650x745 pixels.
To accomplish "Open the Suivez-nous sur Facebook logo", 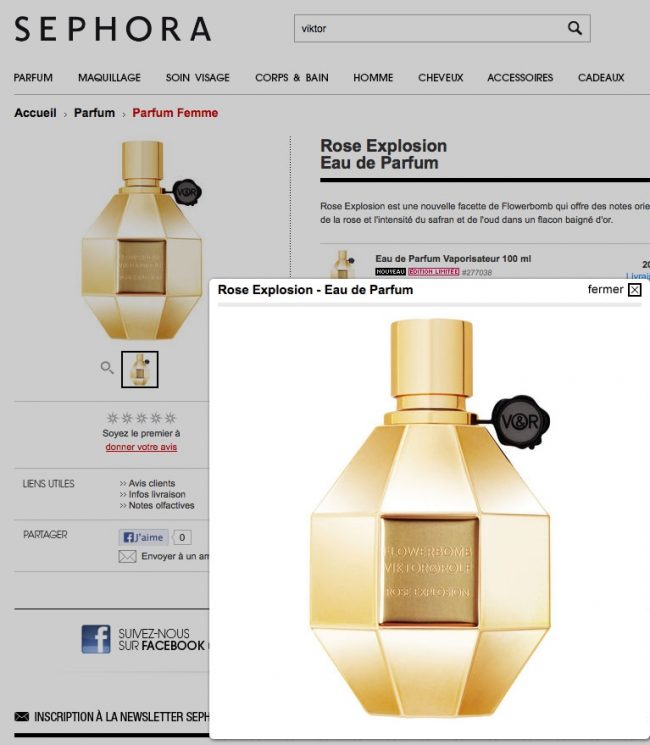I will [96, 639].
